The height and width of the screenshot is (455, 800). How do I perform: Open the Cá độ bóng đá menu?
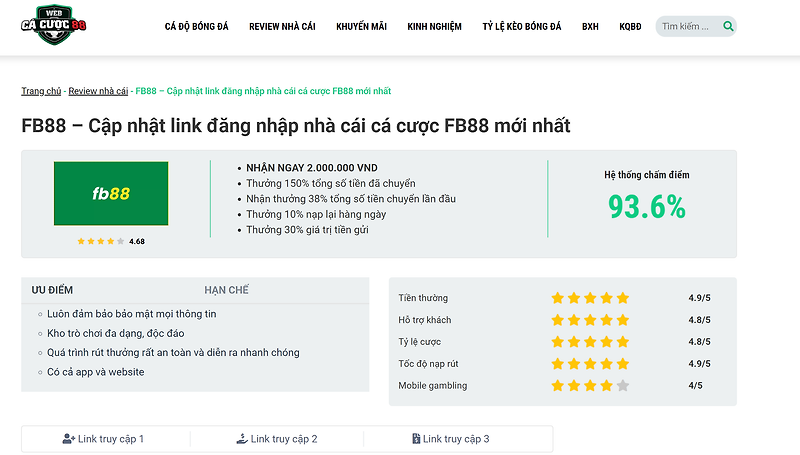pos(196,27)
